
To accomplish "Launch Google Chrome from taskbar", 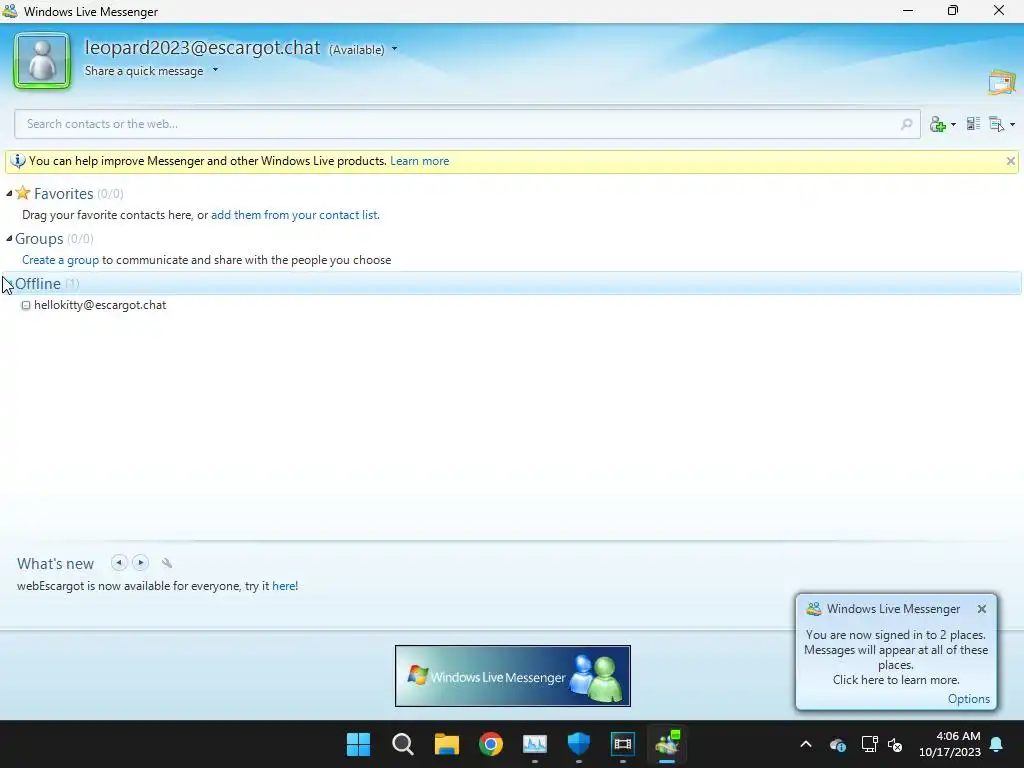I will [x=491, y=744].
